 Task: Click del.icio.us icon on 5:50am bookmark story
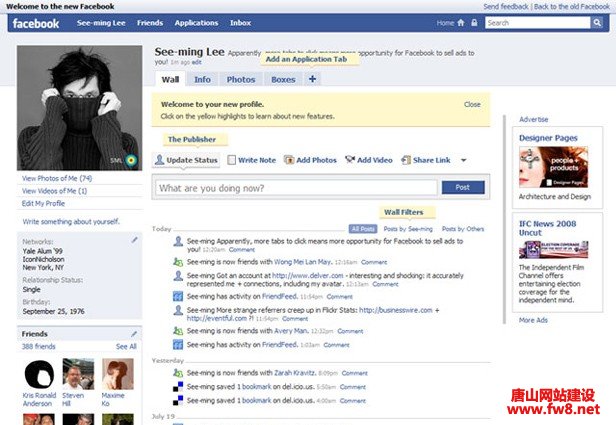[178, 387]
